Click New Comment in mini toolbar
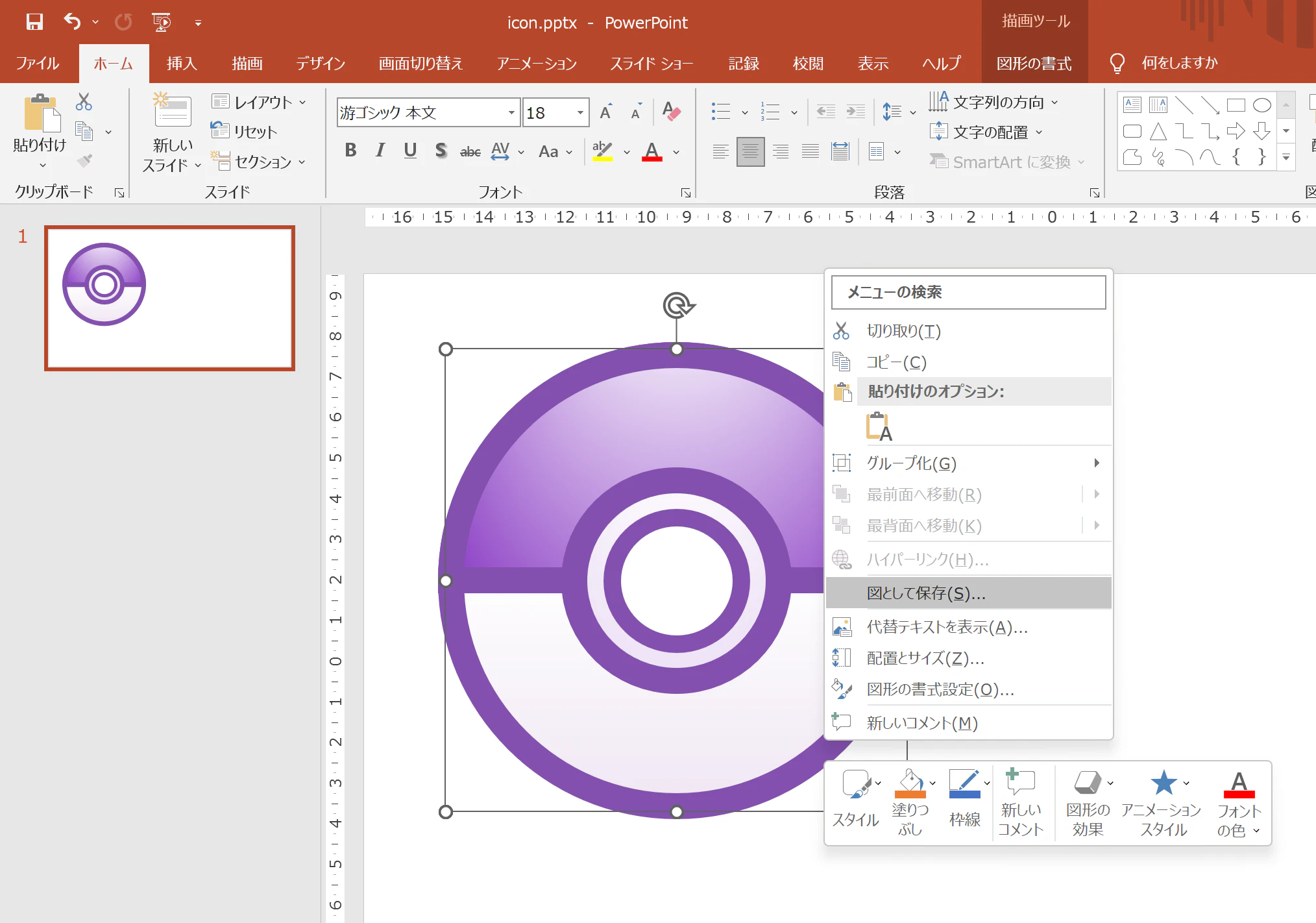This screenshot has width=1316, height=923. [x=1021, y=802]
